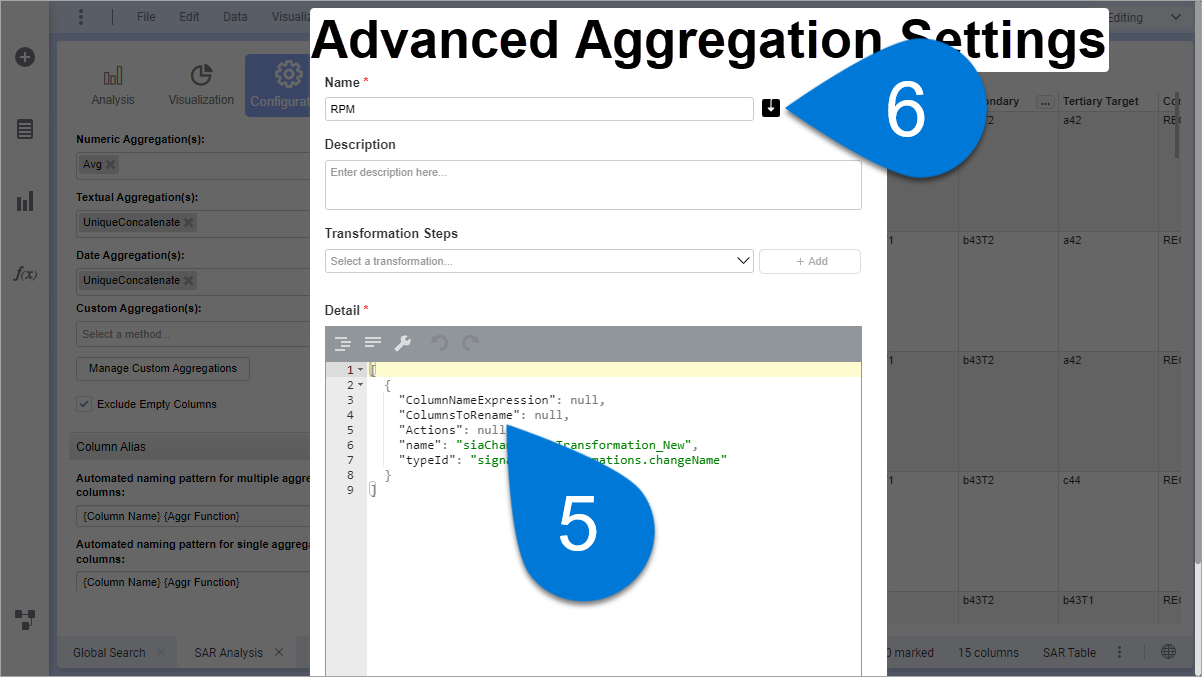
Task: Open the Data menu
Action: 235,17
